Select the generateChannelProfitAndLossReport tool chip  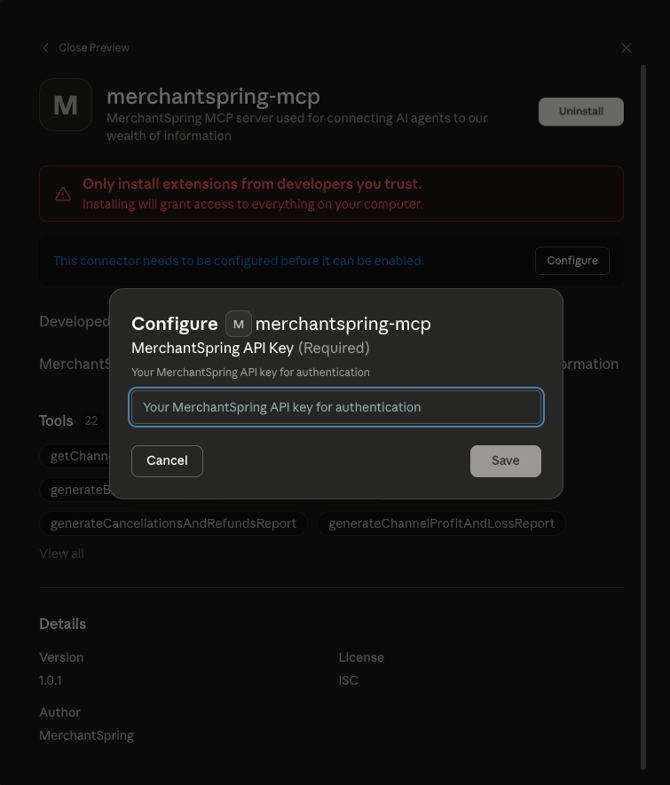(x=441, y=523)
